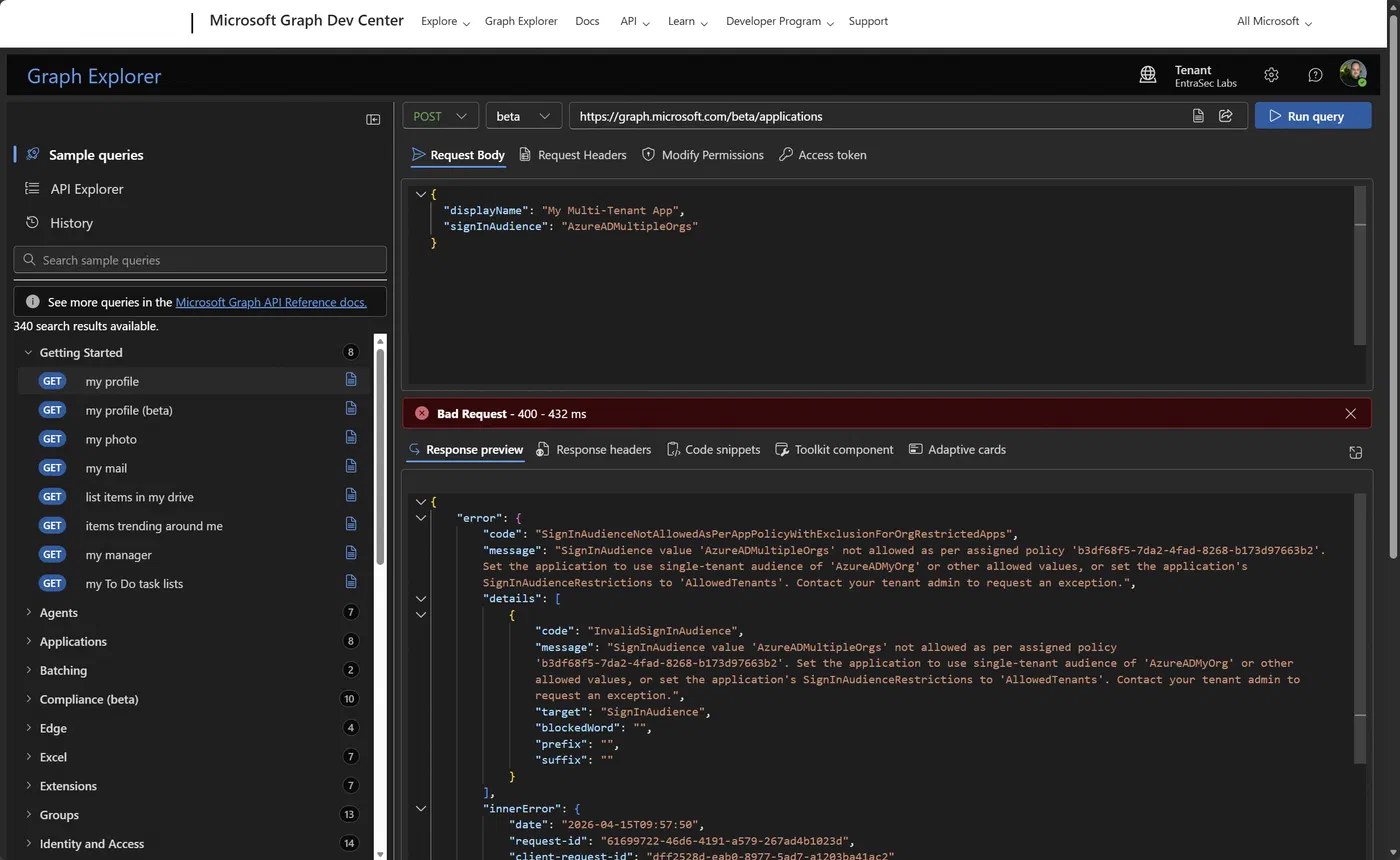Expand the API menu
The width and height of the screenshot is (1400, 860).
(635, 21)
